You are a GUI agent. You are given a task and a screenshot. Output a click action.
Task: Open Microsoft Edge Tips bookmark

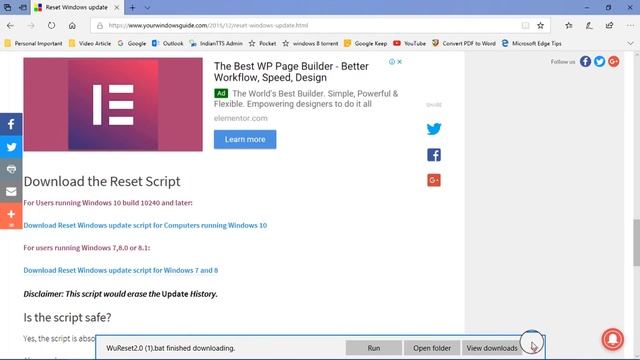click(x=531, y=43)
